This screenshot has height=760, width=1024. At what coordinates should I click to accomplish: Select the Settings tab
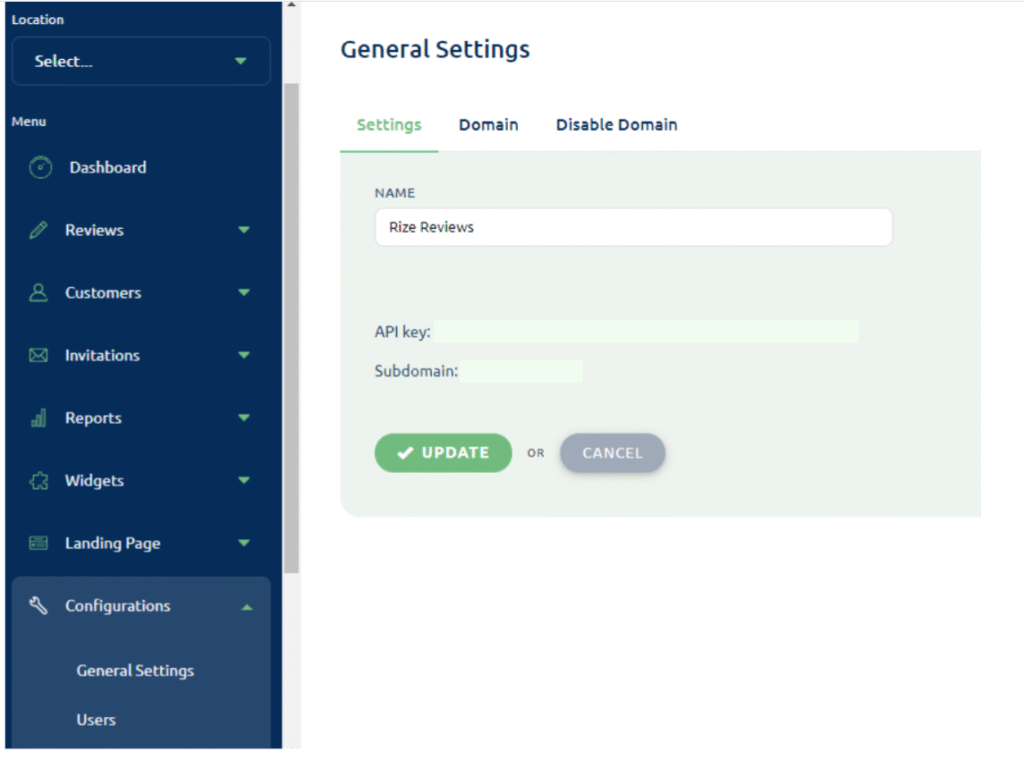point(389,125)
